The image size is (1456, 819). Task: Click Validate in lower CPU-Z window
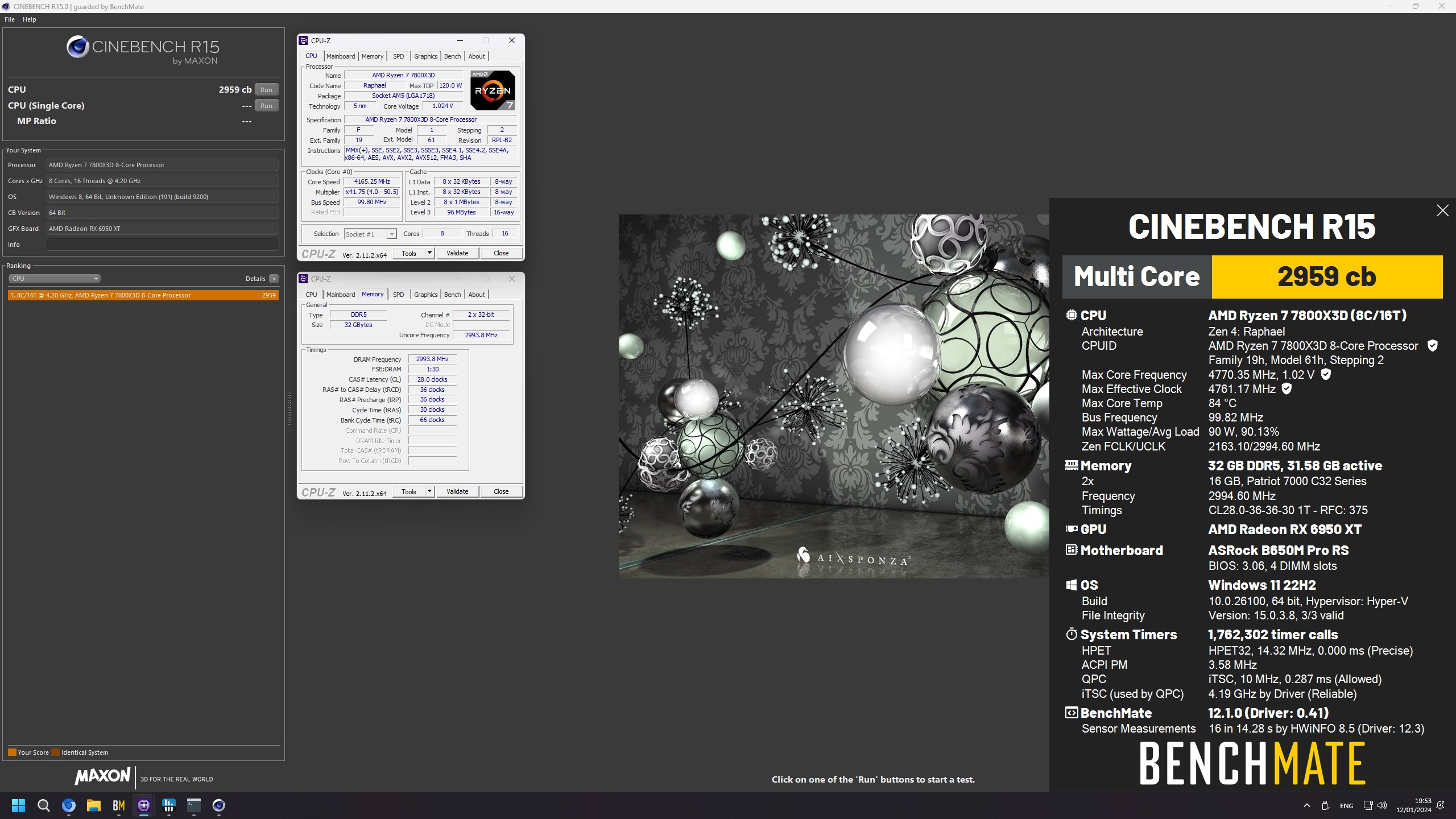[x=457, y=492]
